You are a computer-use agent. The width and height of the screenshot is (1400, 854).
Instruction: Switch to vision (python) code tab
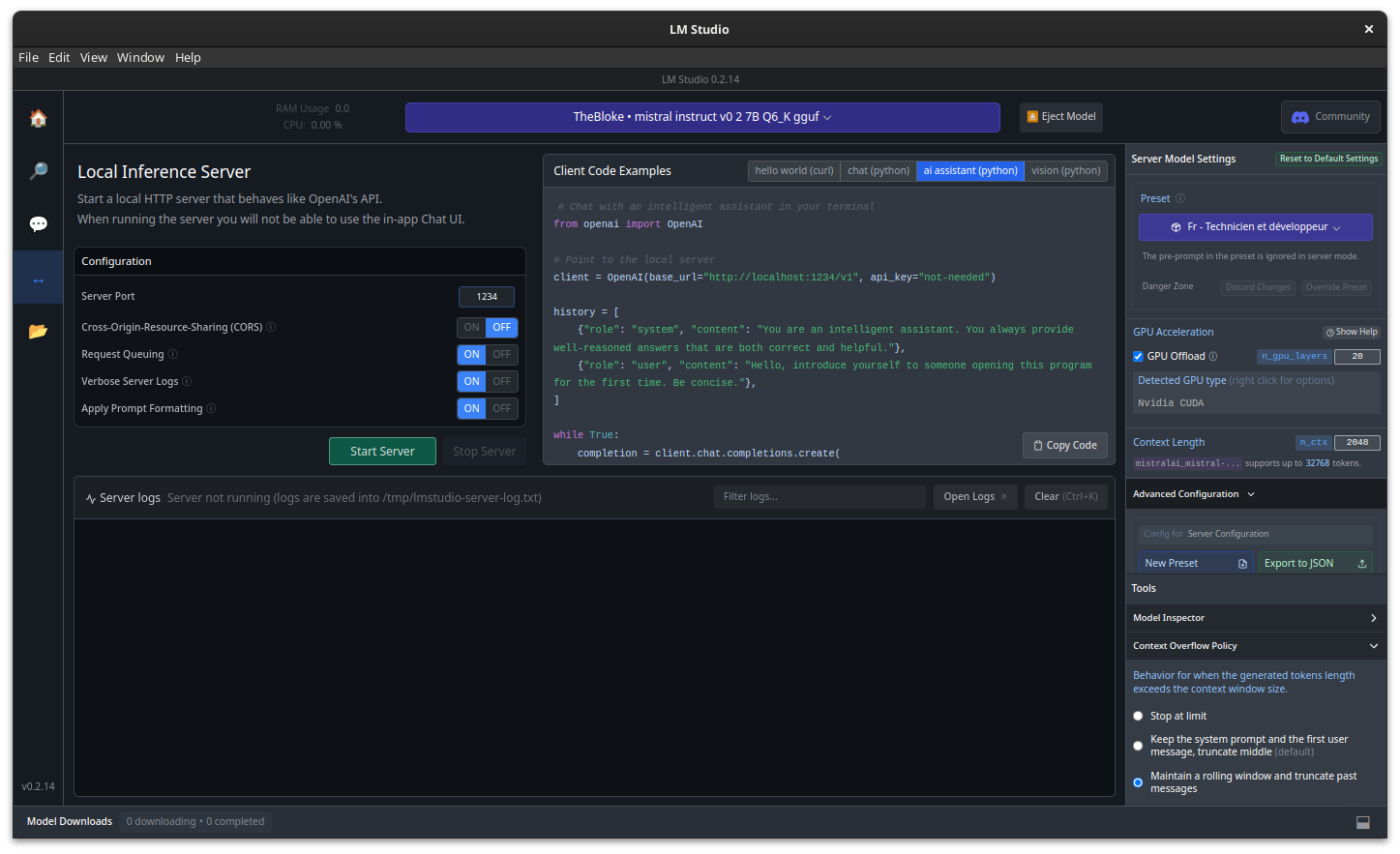(1065, 171)
